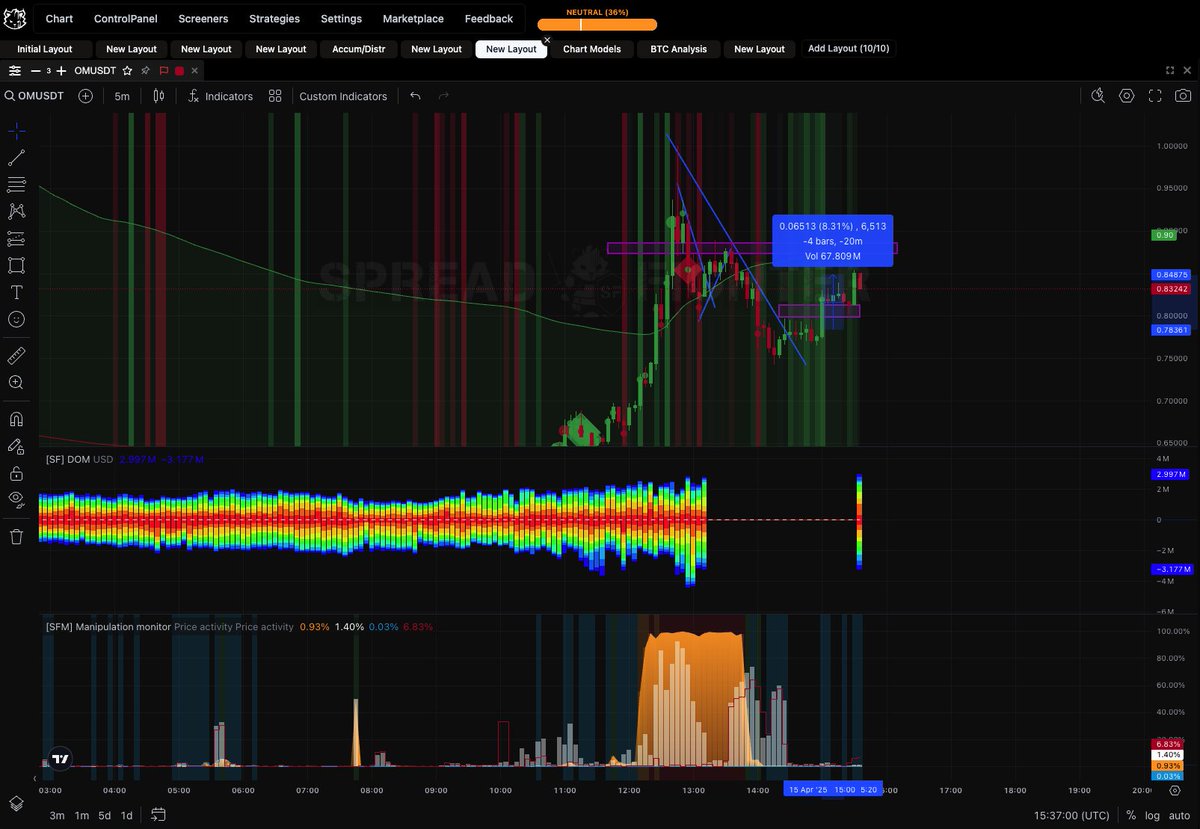Open the Feedback menu item
Viewport: 1200px width, 829px height.
click(488, 18)
